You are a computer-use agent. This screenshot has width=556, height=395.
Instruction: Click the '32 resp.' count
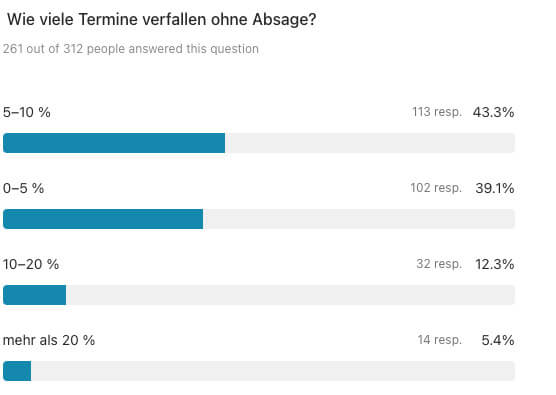click(x=439, y=264)
